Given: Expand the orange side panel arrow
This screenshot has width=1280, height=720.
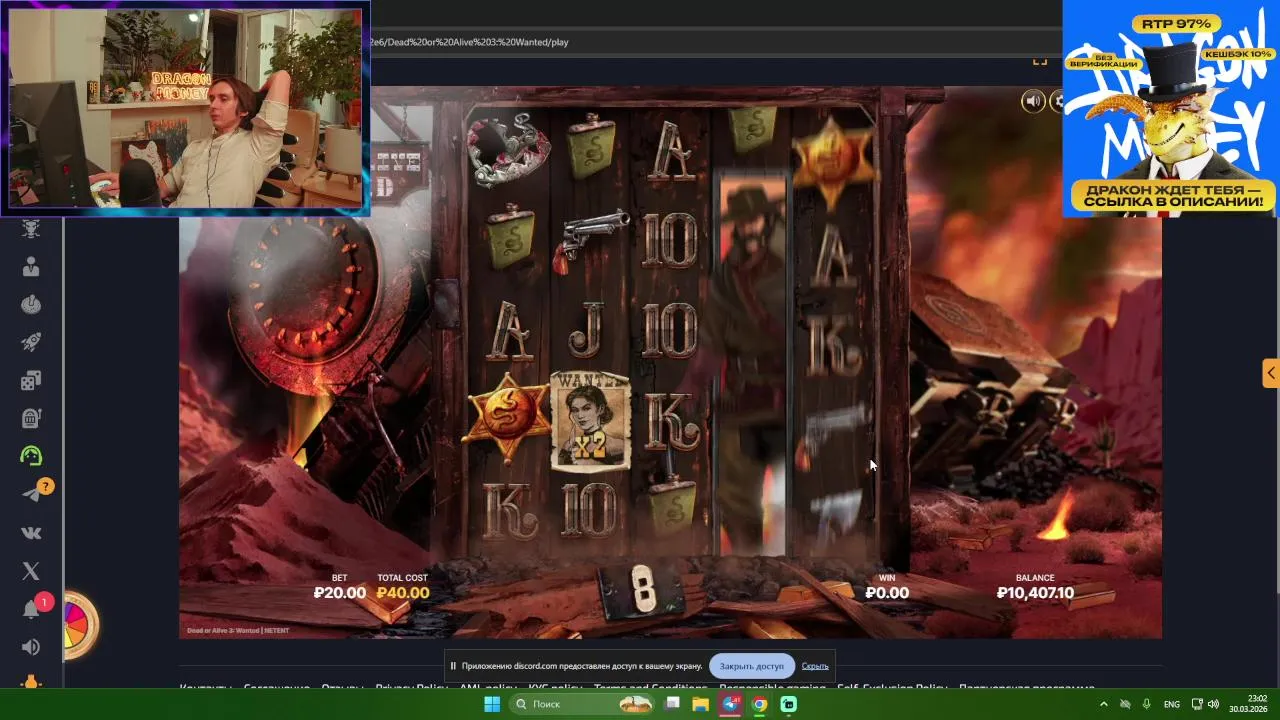Looking at the screenshot, I should tap(1270, 373).
